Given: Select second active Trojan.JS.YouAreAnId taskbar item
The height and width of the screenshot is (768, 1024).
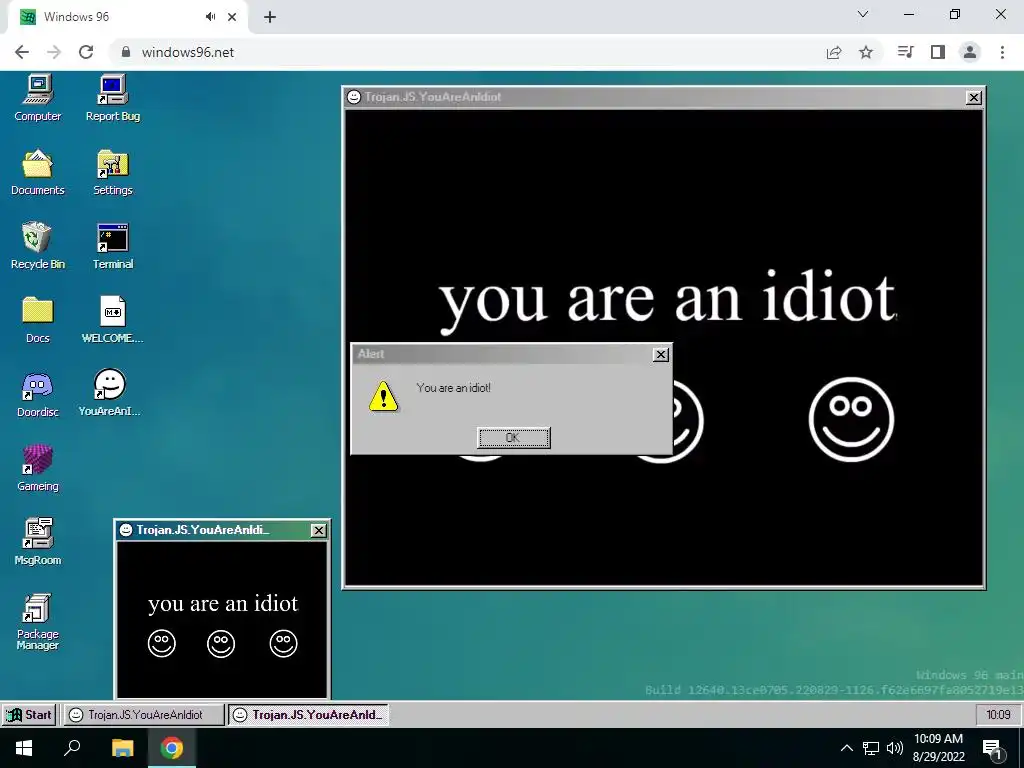Looking at the screenshot, I should 308,714.
